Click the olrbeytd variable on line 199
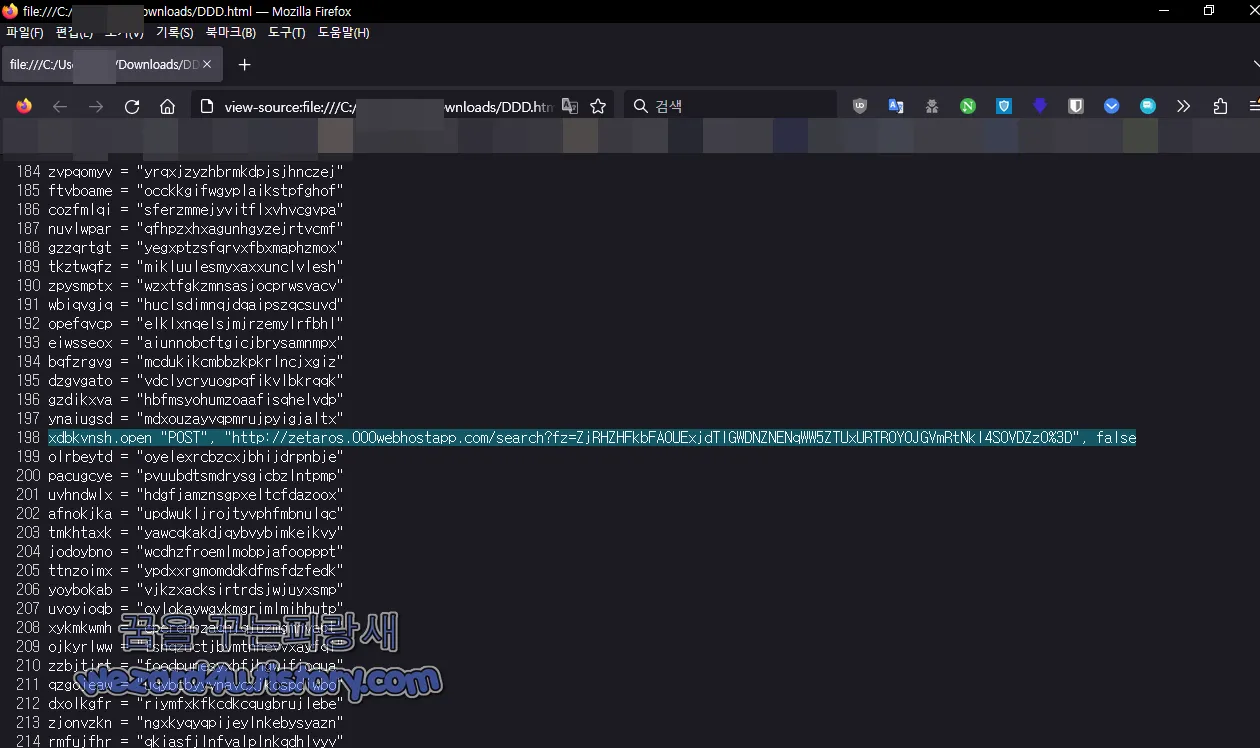The height and width of the screenshot is (748, 1260). 81,456
